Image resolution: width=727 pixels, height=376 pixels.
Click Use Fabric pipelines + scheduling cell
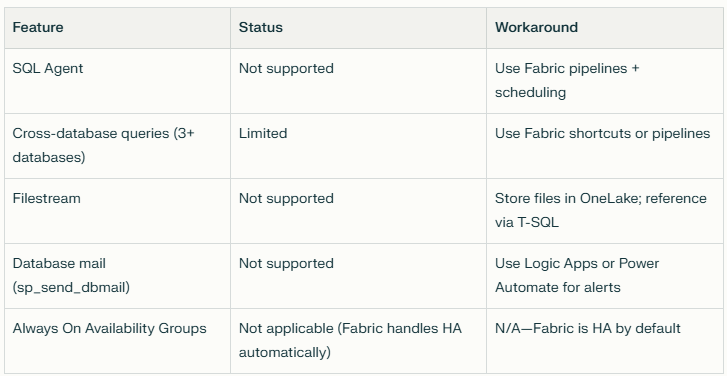point(605,81)
